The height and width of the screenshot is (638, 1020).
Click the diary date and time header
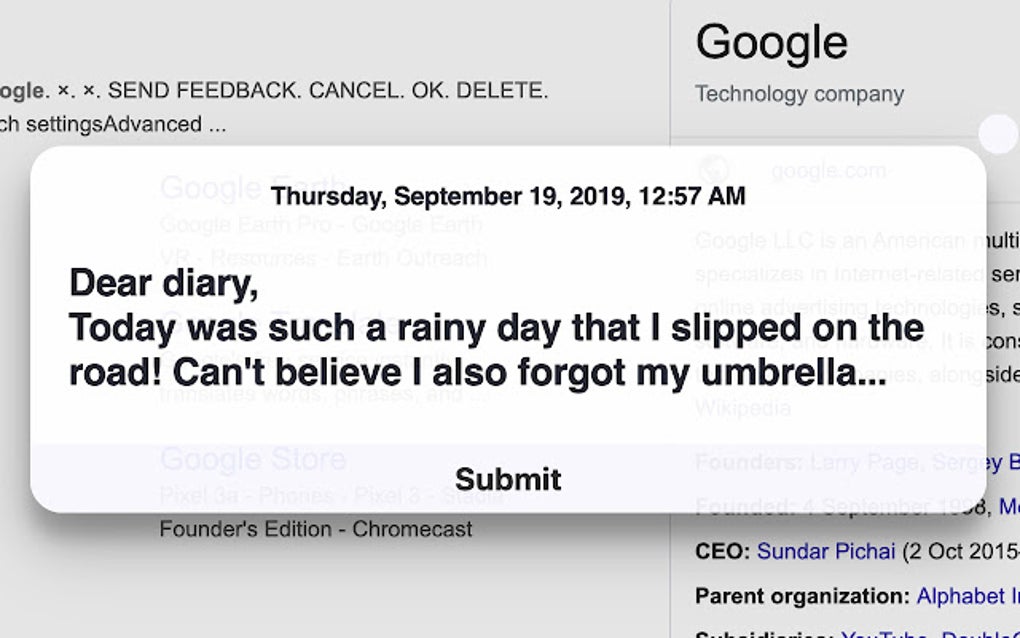[x=508, y=196]
